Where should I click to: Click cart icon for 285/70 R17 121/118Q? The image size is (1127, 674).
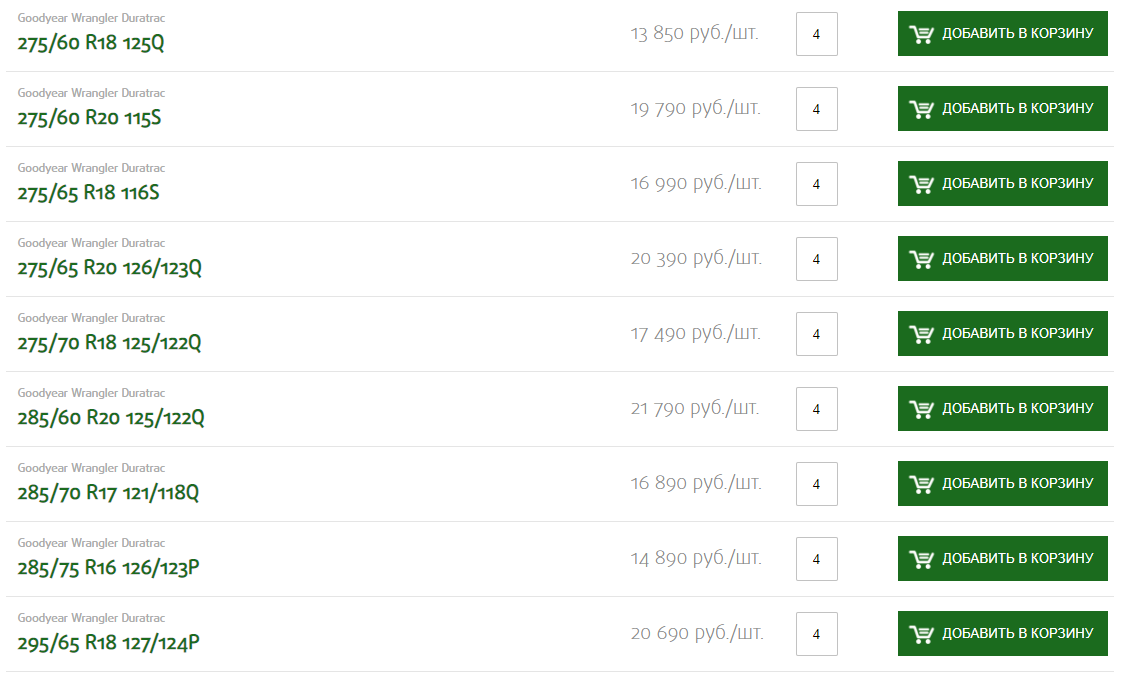click(x=921, y=484)
